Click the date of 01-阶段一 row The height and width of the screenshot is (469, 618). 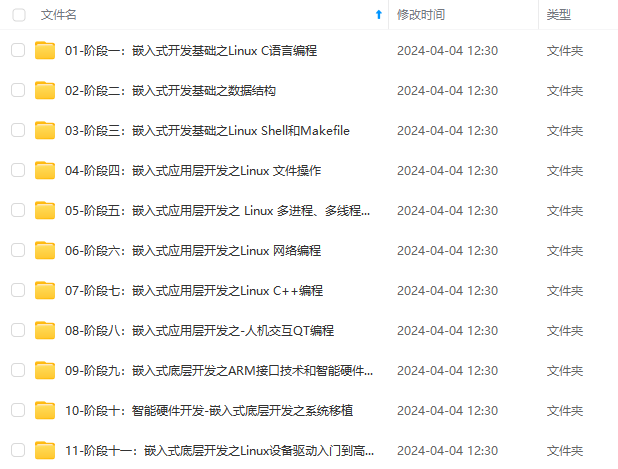(x=447, y=51)
